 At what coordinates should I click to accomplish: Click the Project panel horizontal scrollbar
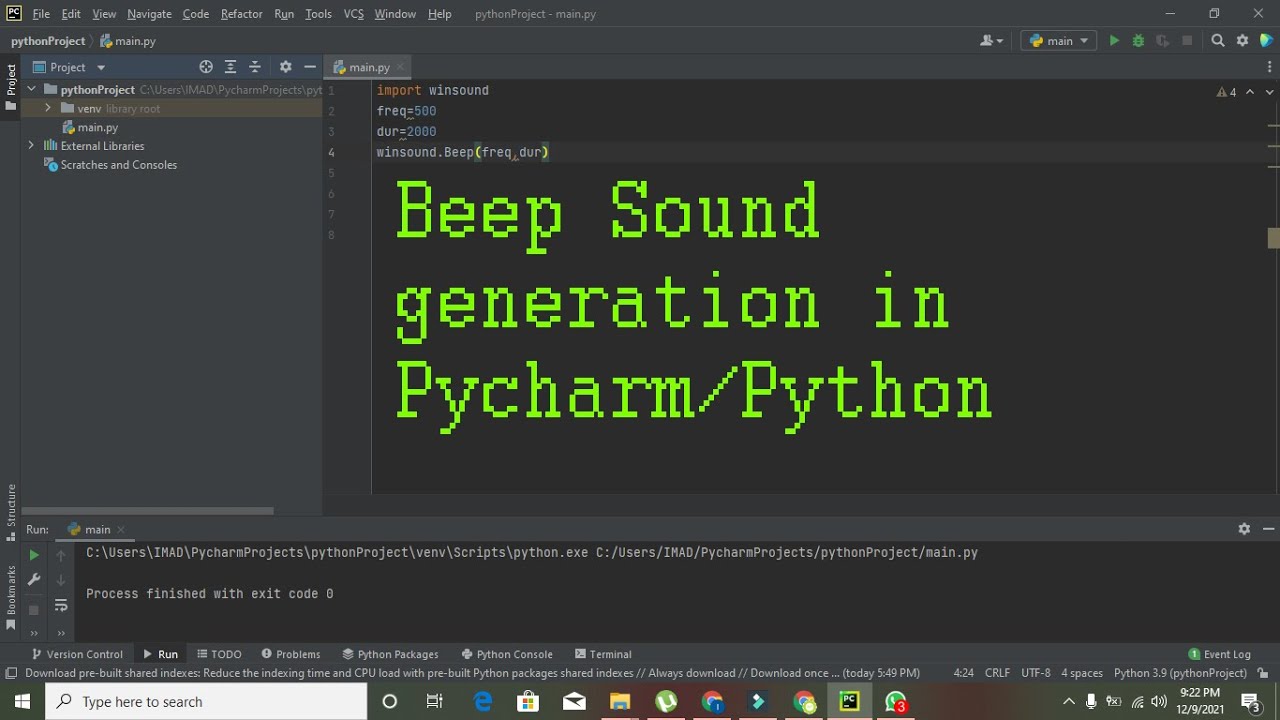(147, 510)
